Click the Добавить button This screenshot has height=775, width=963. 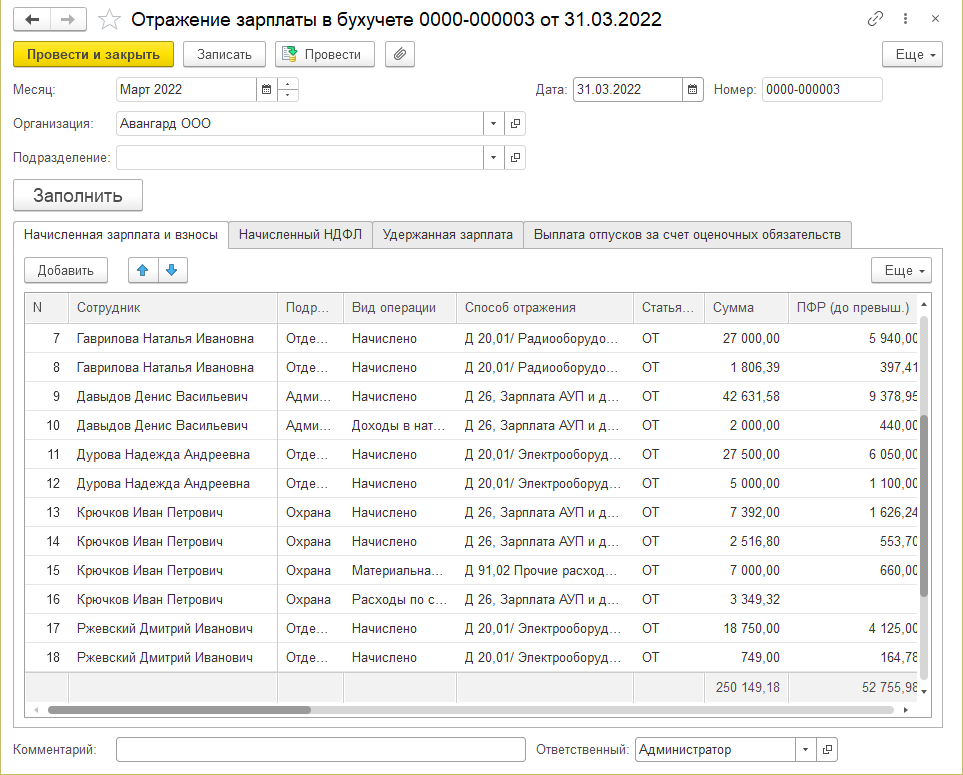click(66, 270)
